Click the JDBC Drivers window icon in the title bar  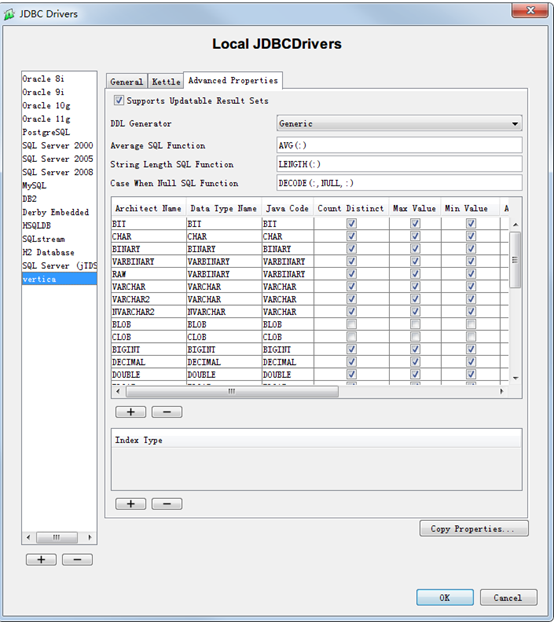(x=9, y=15)
